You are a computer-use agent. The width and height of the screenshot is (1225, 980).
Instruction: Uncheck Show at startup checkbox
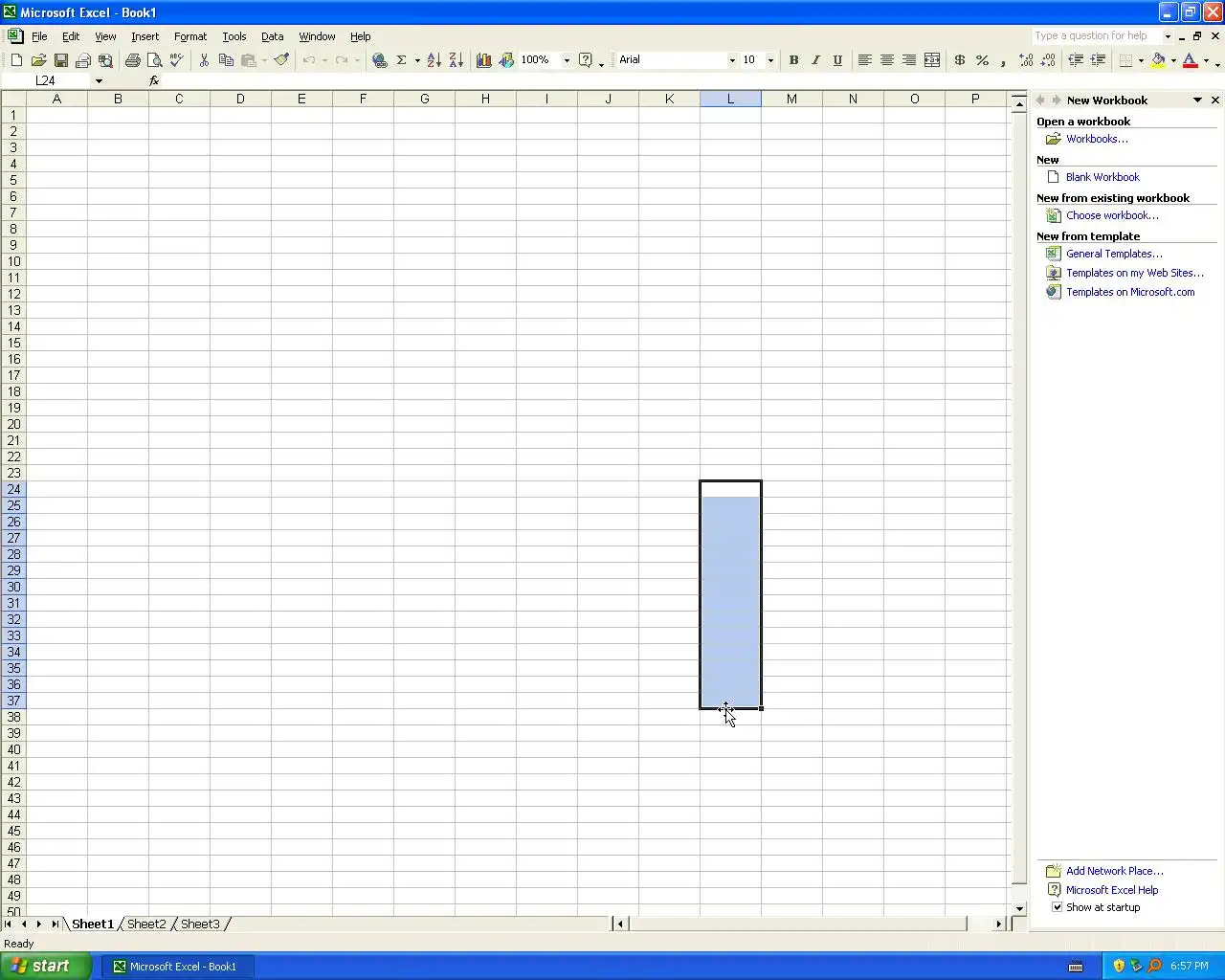point(1057,907)
